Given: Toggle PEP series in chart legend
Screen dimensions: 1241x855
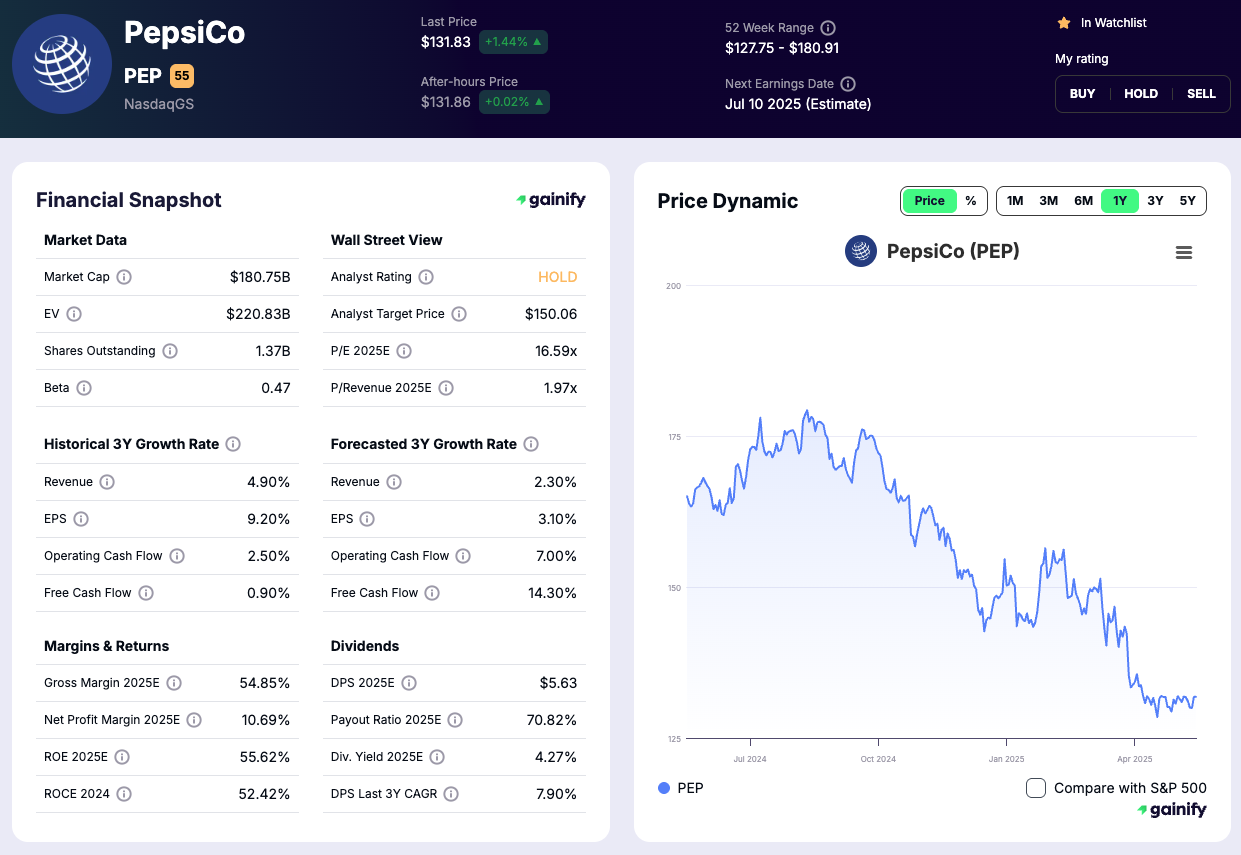Looking at the screenshot, I should 681,788.
